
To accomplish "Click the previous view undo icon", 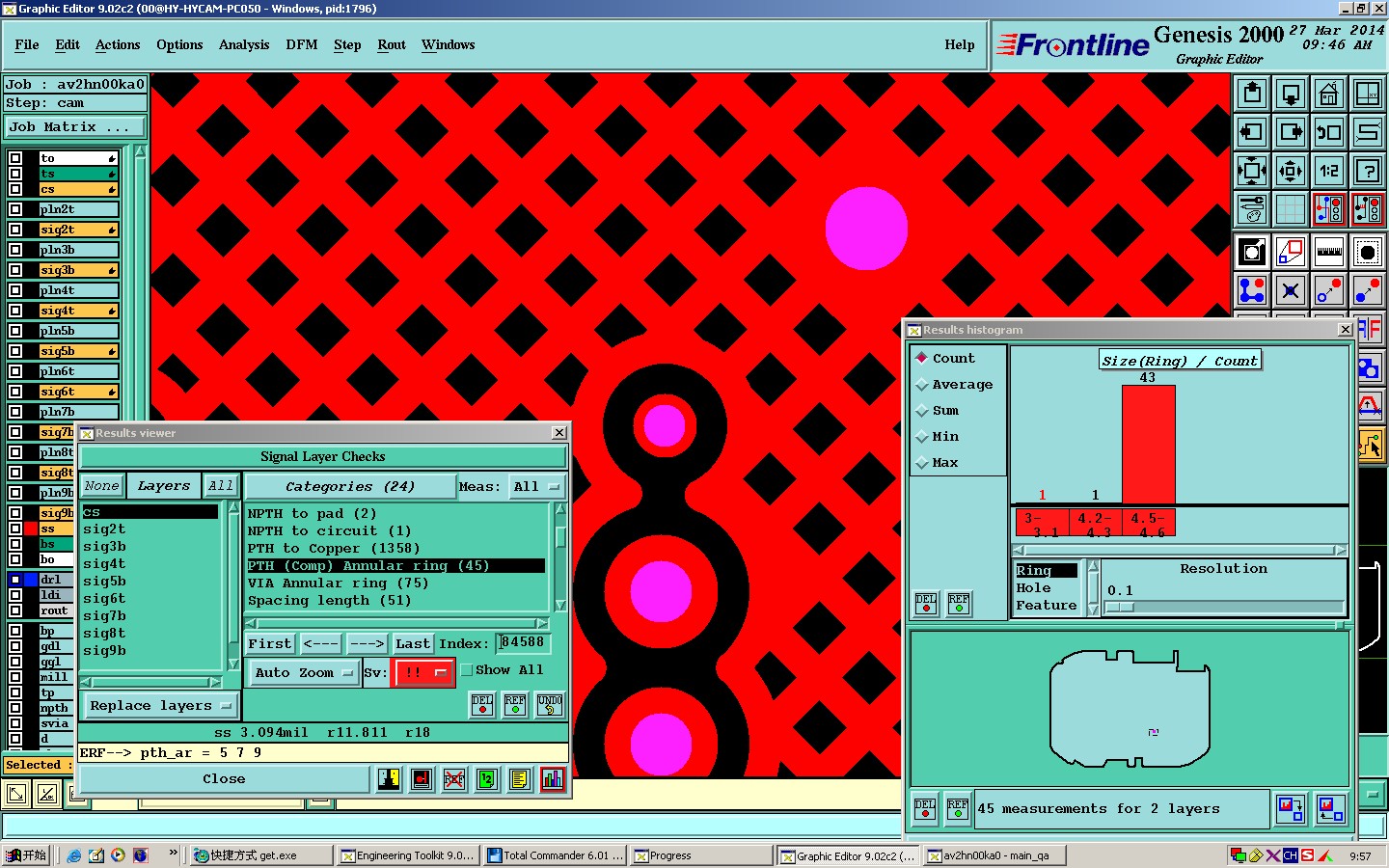I will point(1329,132).
